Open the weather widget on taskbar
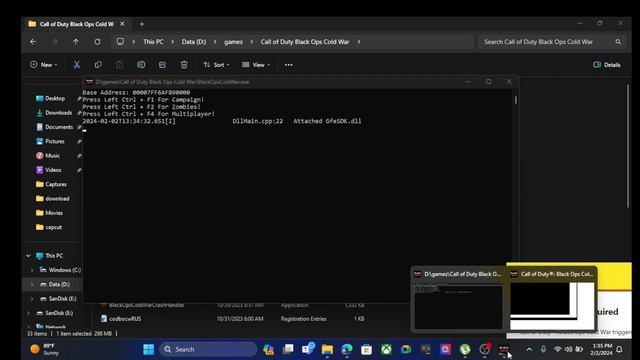640x360 pixels. click(45, 349)
